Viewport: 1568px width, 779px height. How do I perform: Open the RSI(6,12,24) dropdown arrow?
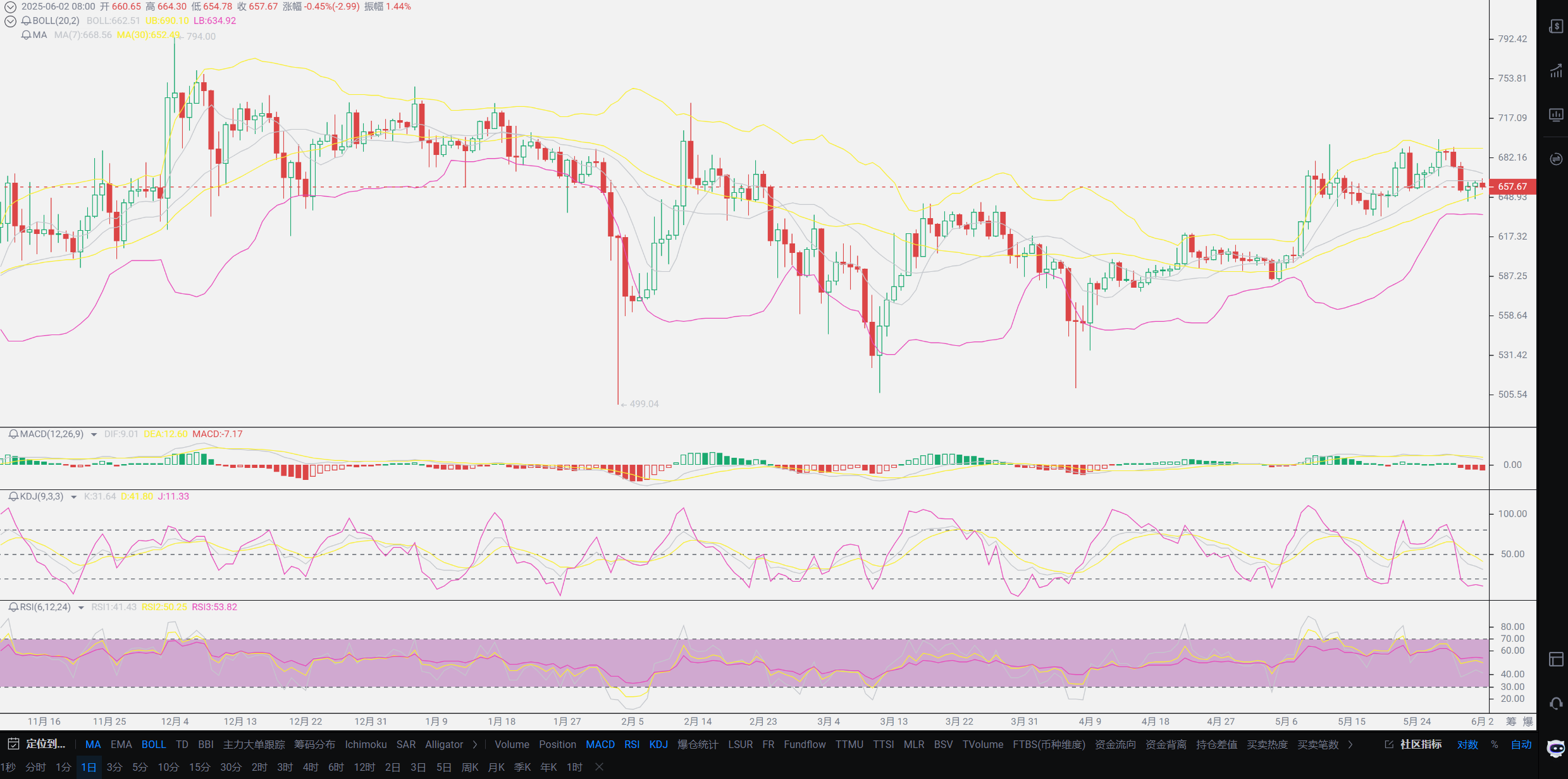point(81,608)
